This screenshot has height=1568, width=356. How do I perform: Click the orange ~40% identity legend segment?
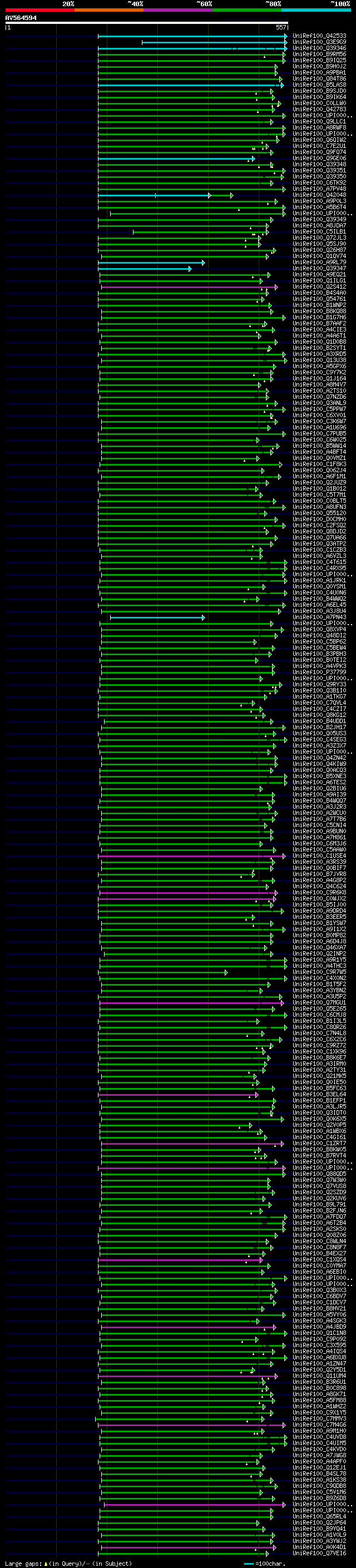109,10
